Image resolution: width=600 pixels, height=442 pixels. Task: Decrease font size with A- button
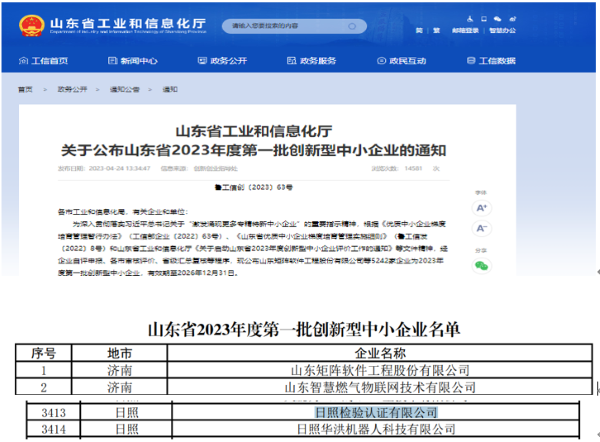coord(481,228)
